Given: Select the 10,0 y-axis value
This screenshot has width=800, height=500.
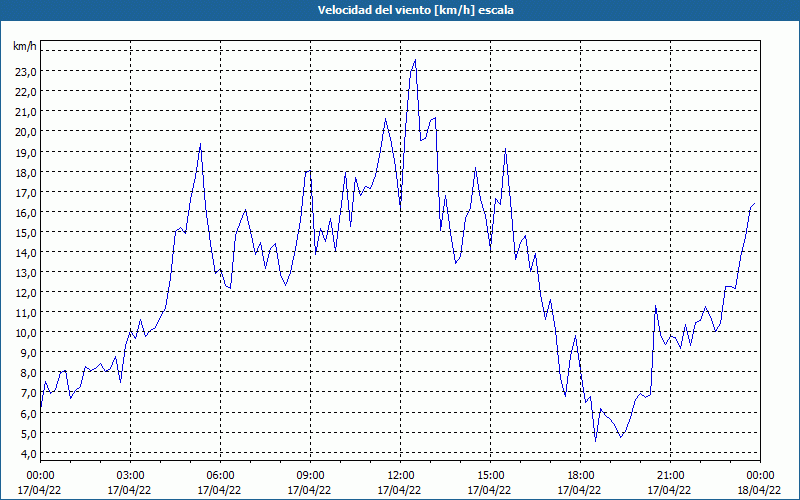Looking at the screenshot, I should [26, 333].
